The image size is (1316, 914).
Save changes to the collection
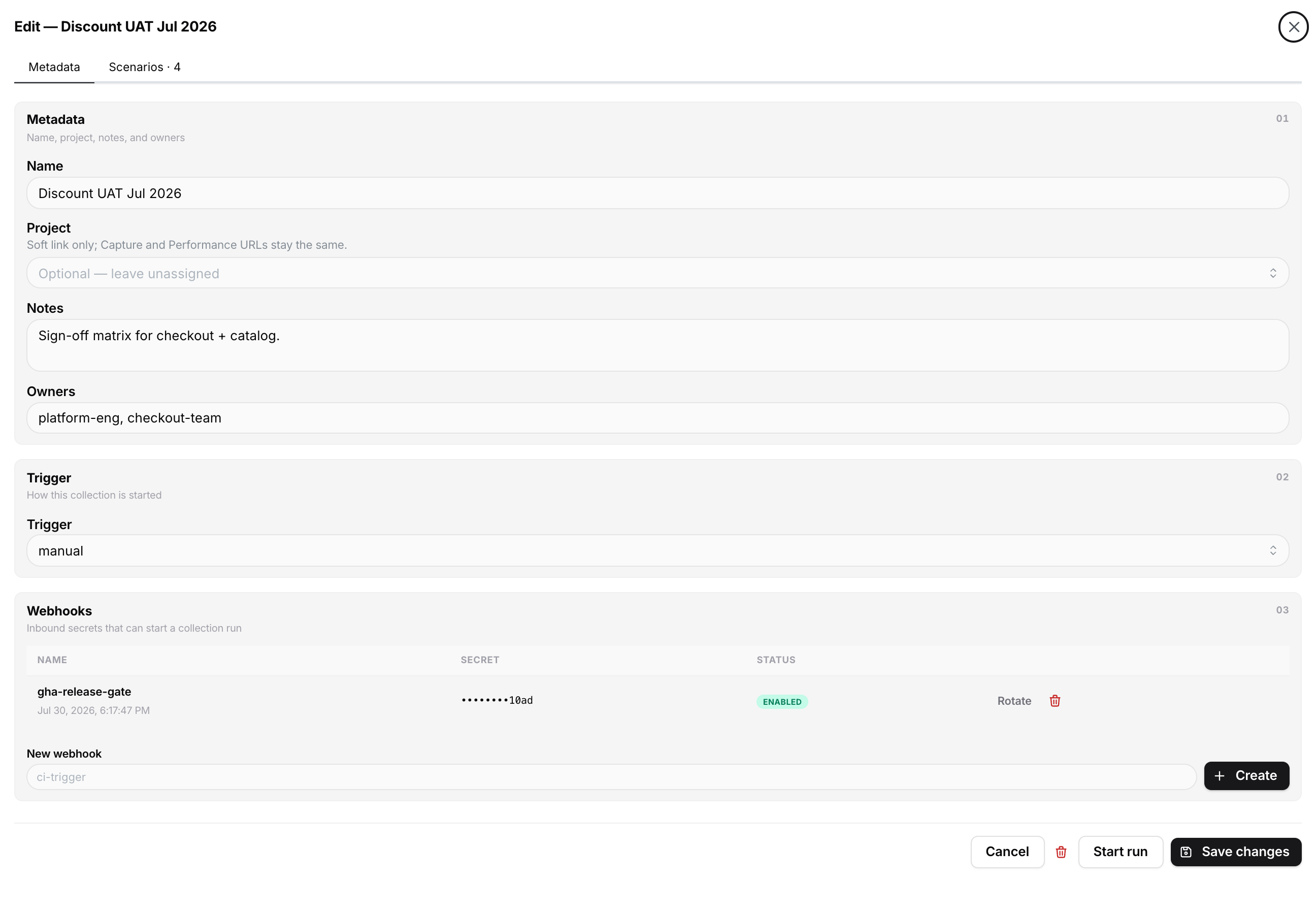coord(1235,852)
